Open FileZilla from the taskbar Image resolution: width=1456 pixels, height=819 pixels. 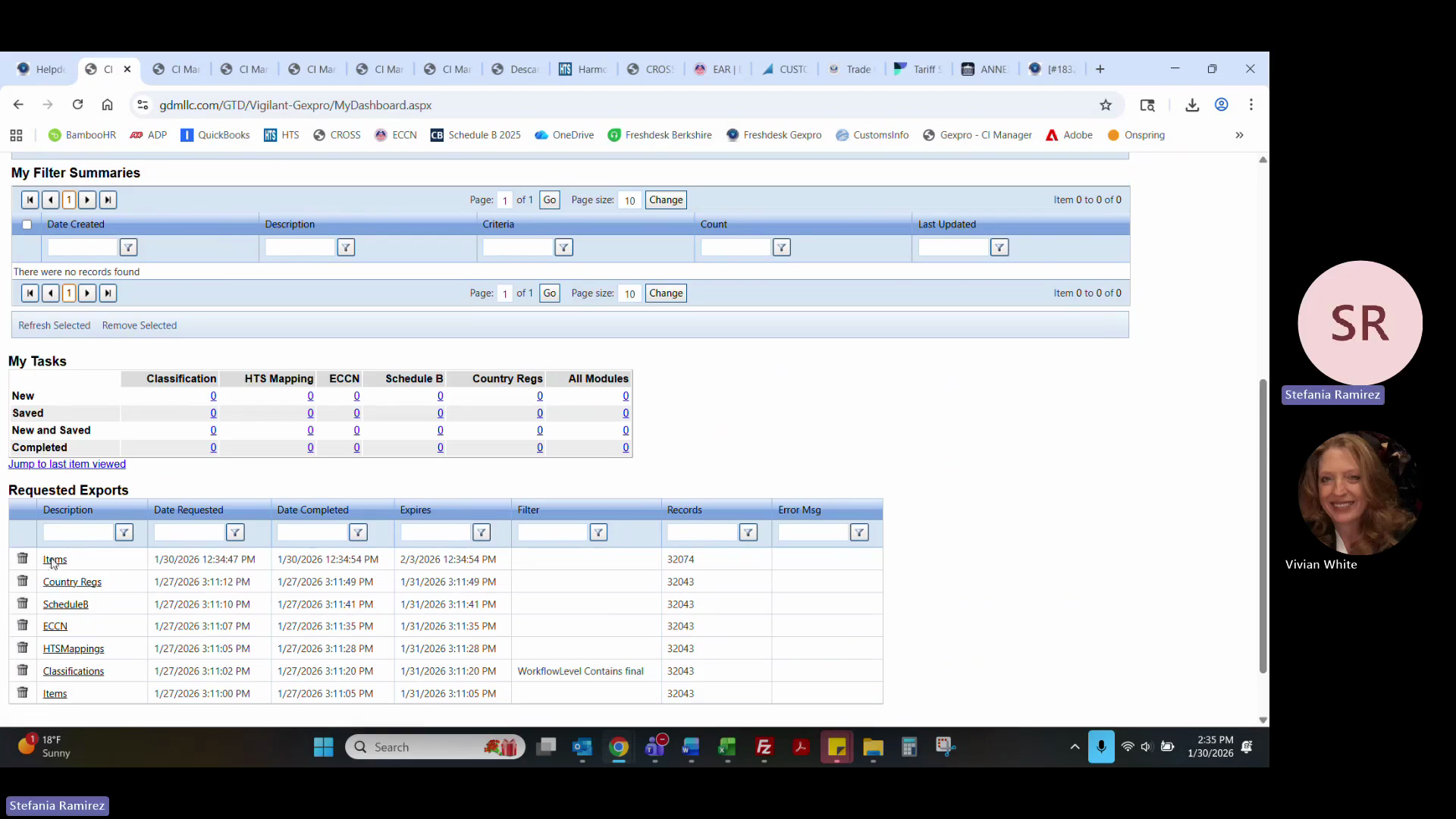pos(764,748)
